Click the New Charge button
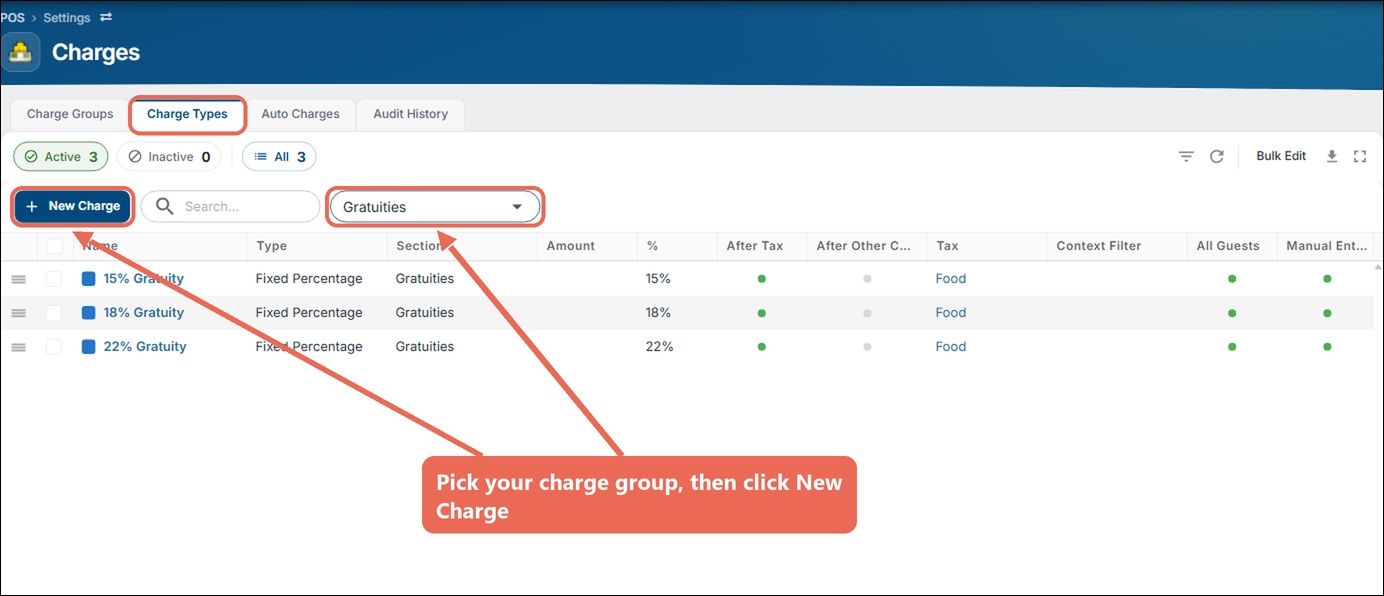 (73, 206)
